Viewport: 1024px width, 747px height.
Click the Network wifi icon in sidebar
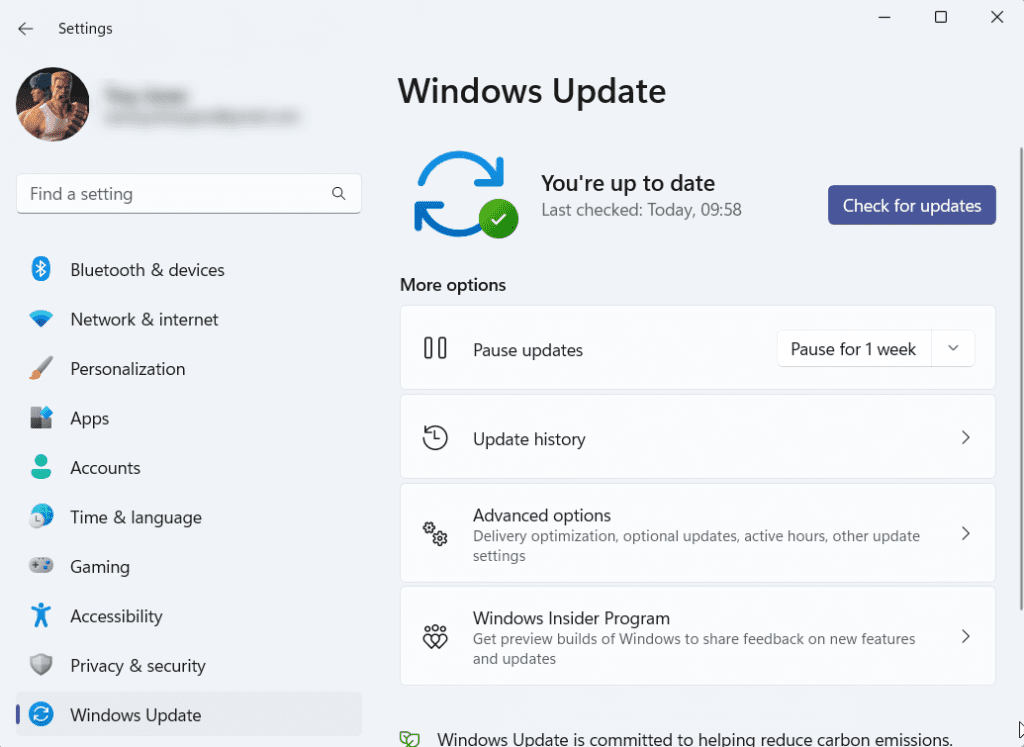pos(40,319)
